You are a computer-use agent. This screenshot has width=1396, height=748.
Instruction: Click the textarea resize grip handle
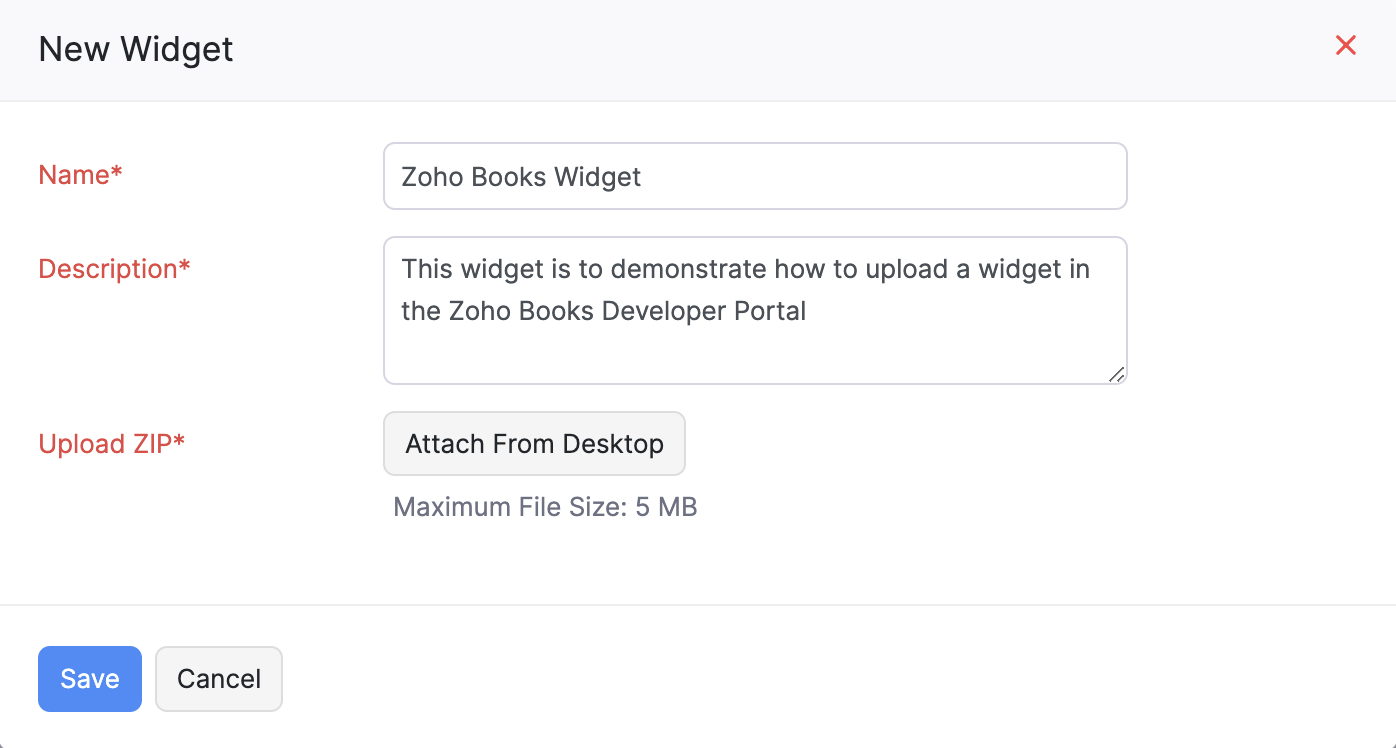1116,374
